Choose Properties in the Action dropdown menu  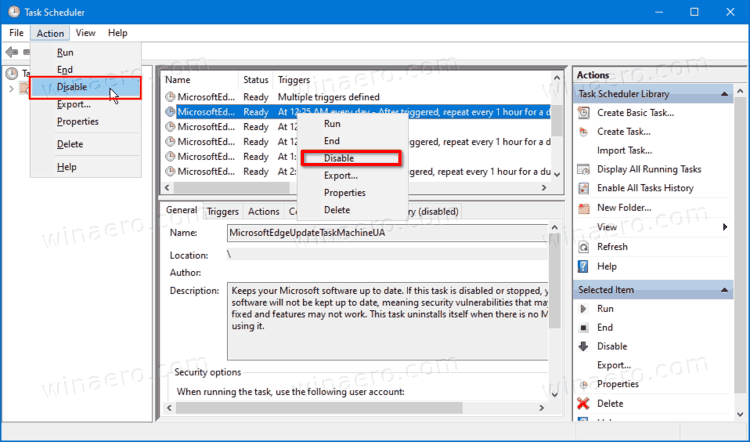pos(86,122)
